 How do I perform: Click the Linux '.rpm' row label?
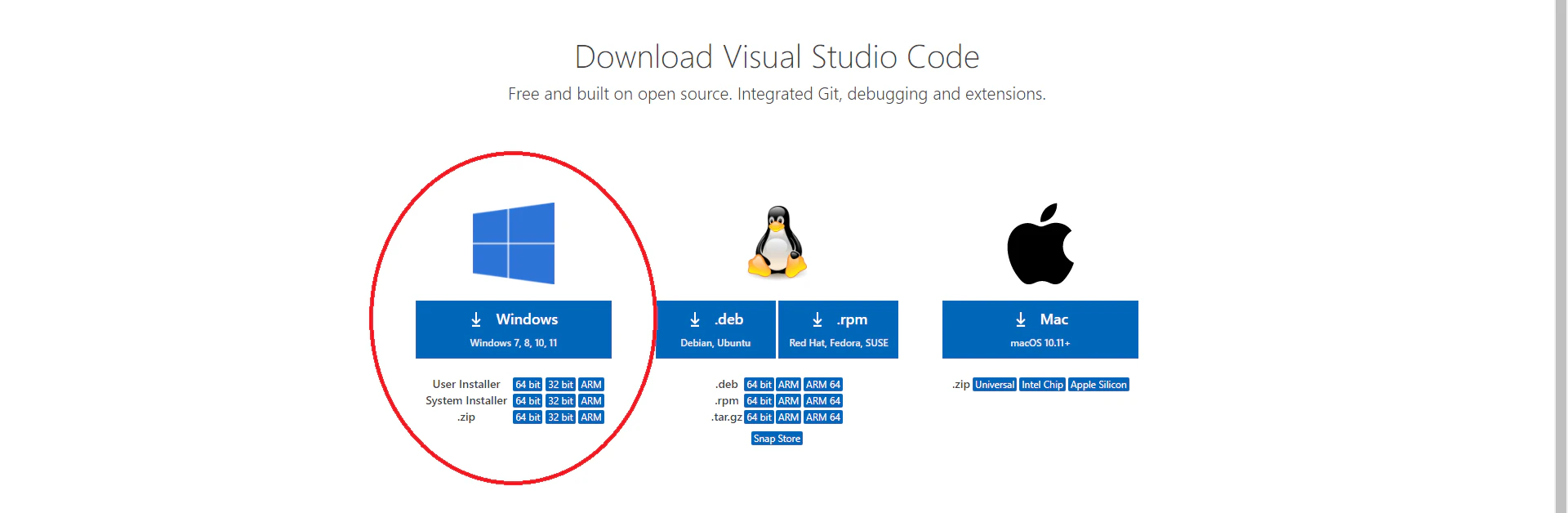pyautogui.click(x=727, y=401)
